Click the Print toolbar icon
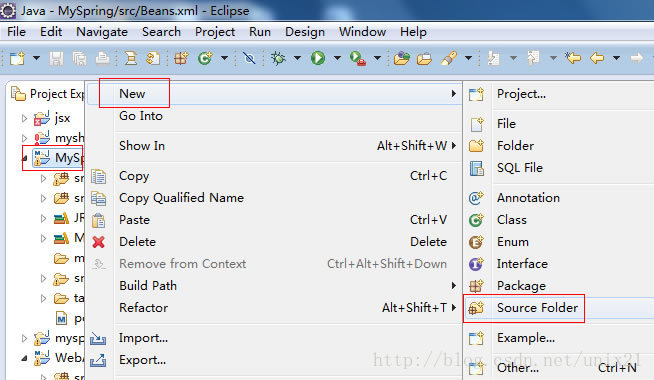The image size is (654, 380). pyautogui.click(x=102, y=58)
